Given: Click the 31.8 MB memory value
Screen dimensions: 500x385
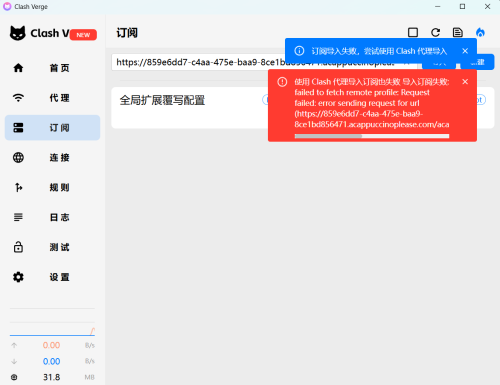Looking at the screenshot, I should pos(51,377).
